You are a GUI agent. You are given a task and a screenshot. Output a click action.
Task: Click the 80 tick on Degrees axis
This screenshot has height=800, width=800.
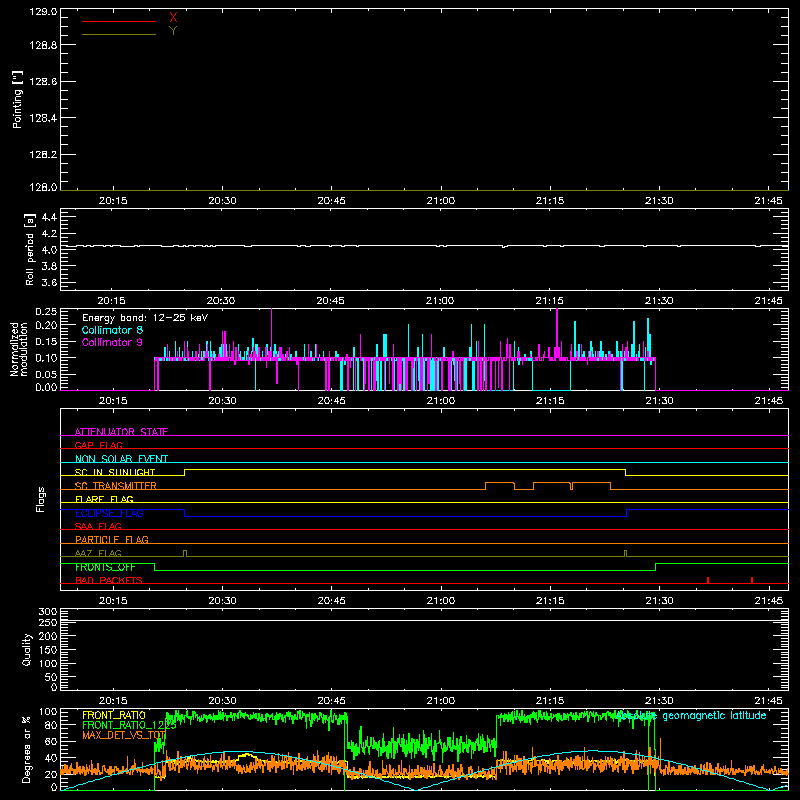52,725
